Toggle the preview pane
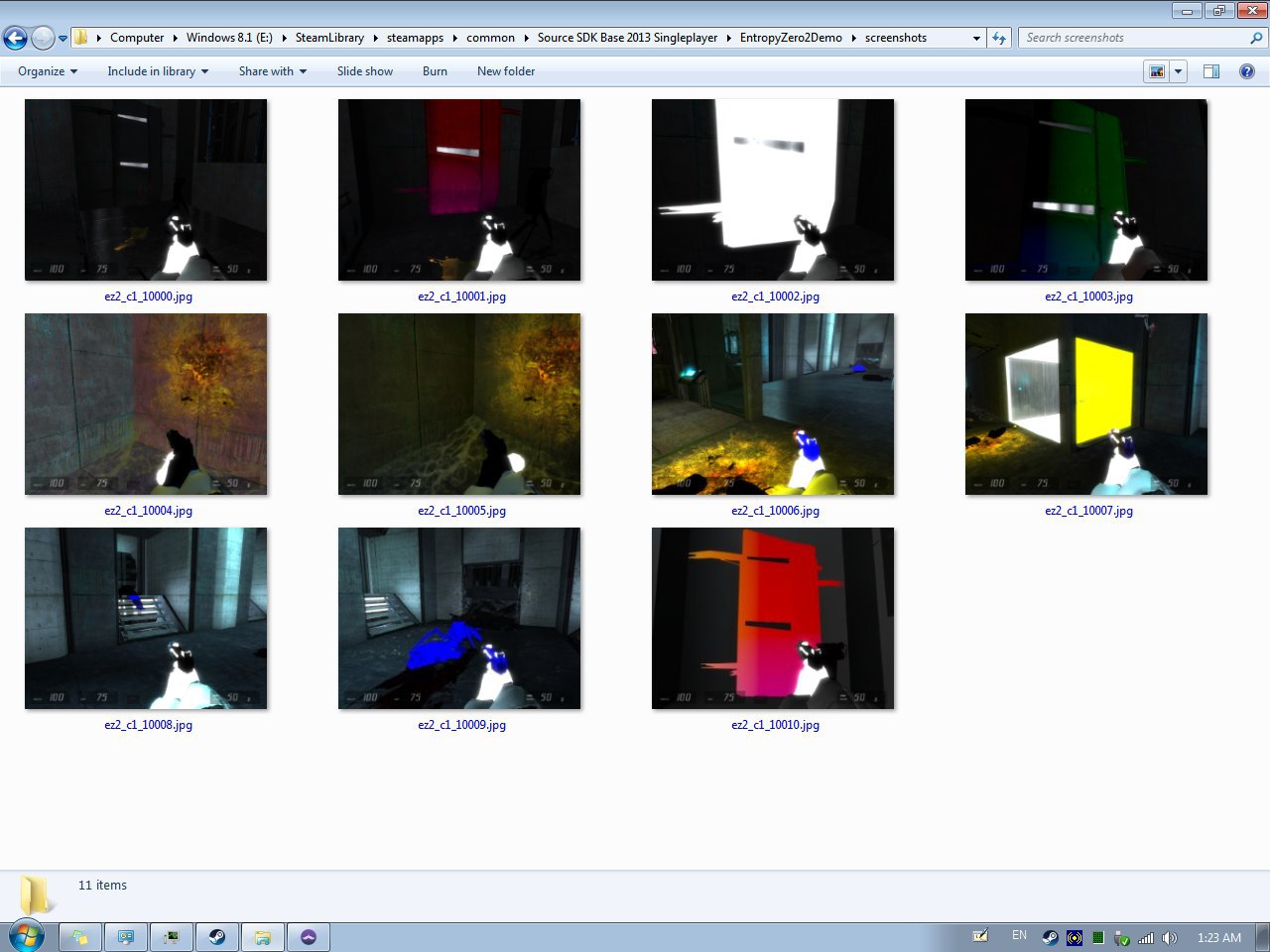Screen dimensions: 1270x952 coord(1211,71)
